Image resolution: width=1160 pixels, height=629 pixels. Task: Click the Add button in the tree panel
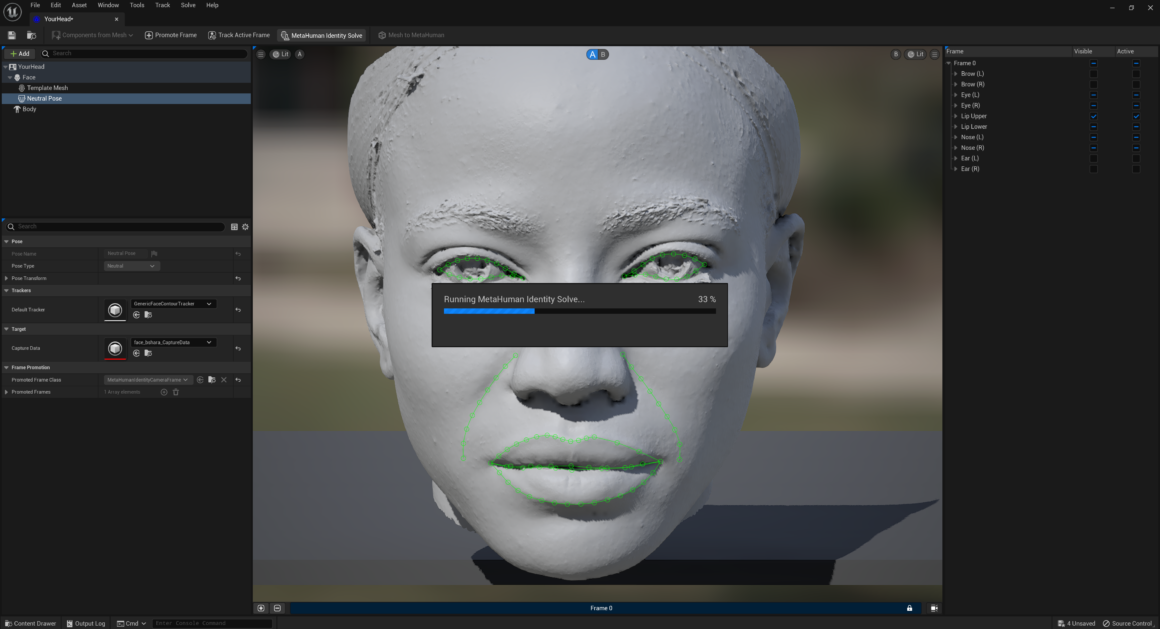(20, 54)
